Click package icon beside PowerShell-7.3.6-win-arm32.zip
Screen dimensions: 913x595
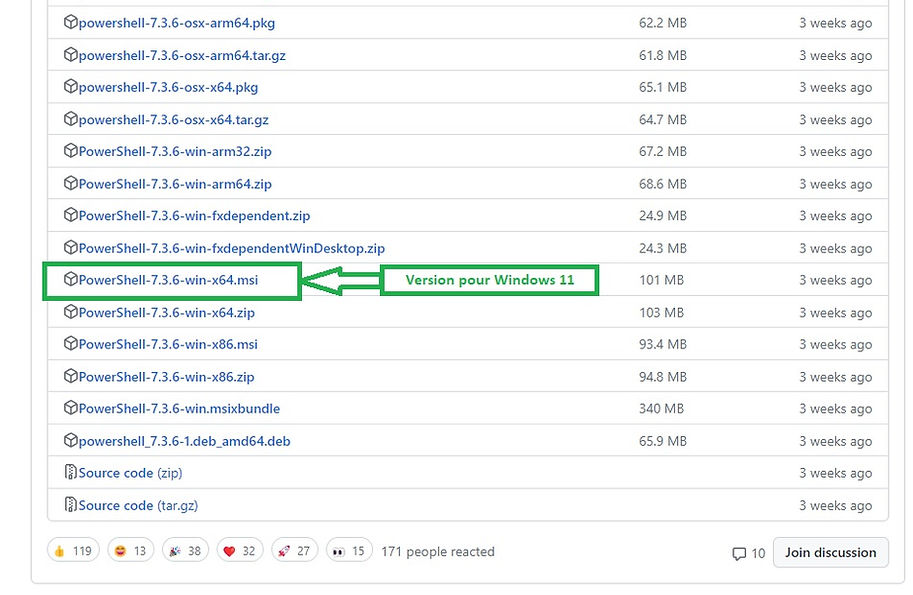70,151
